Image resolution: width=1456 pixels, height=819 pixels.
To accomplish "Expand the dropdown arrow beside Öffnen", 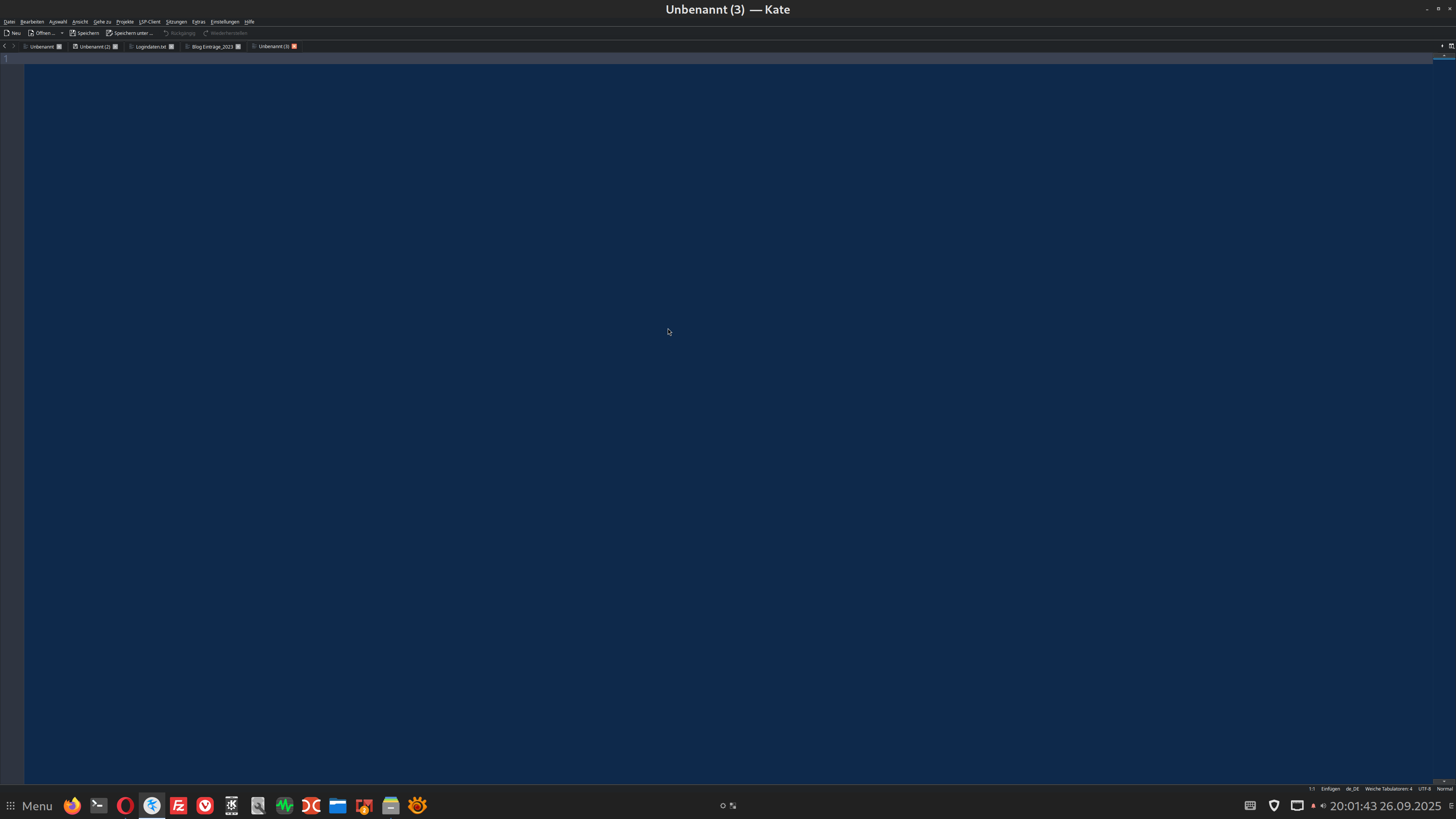I will click(62, 33).
